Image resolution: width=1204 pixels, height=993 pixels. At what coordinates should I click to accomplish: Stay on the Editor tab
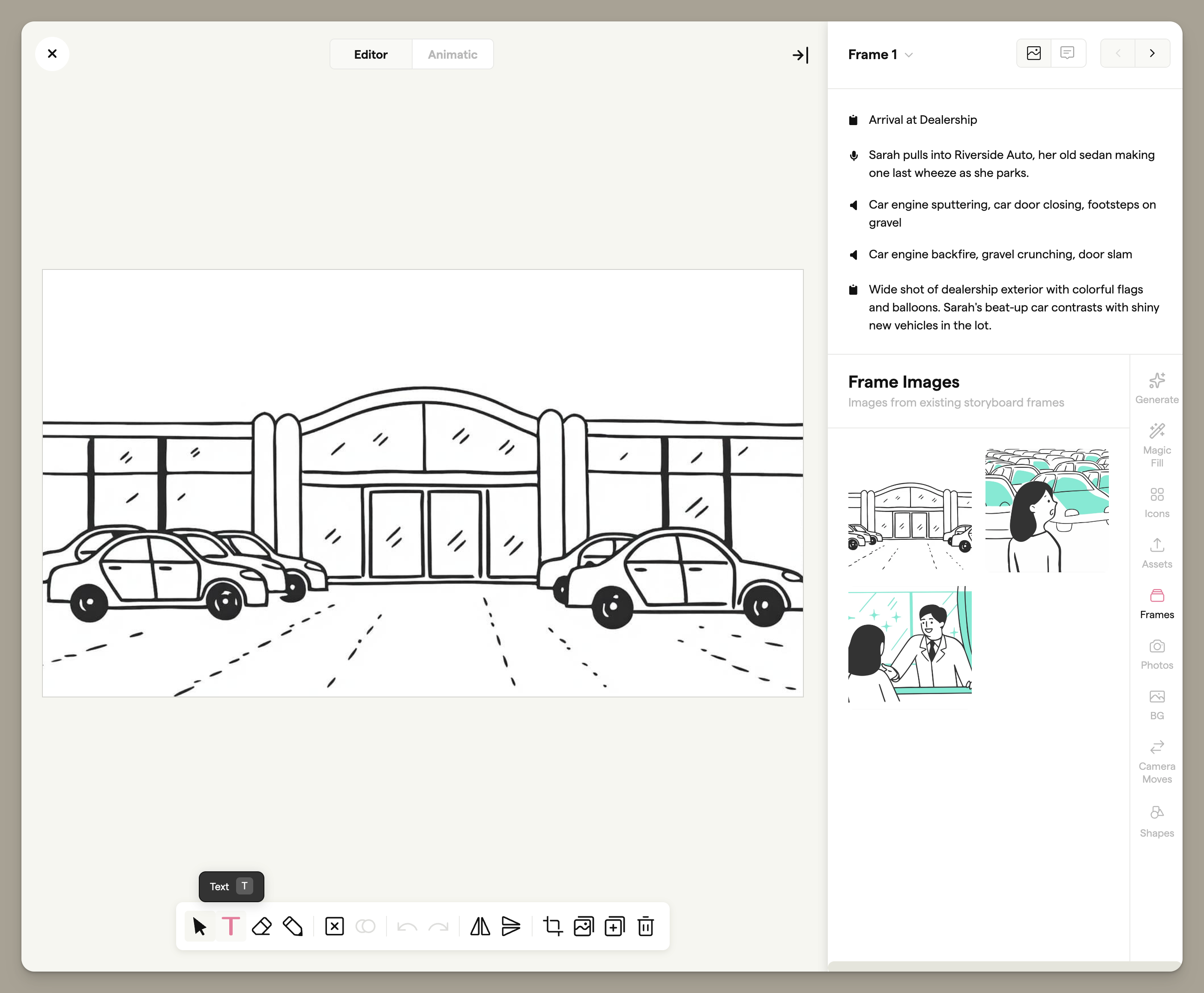371,54
